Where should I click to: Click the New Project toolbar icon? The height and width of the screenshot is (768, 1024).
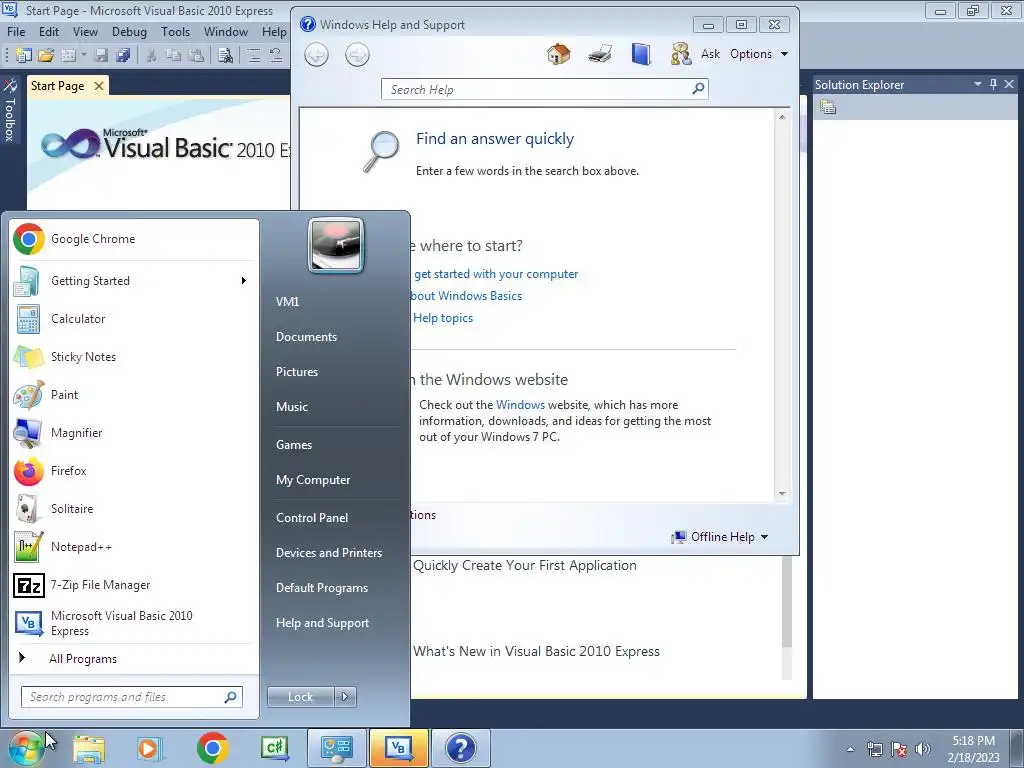point(24,56)
